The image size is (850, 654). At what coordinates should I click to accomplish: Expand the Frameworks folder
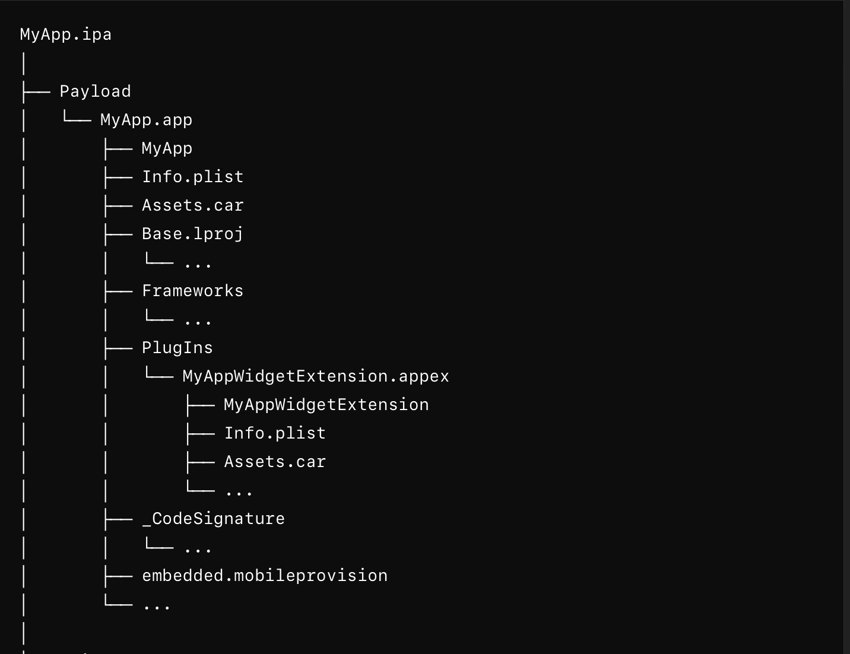[192, 291]
